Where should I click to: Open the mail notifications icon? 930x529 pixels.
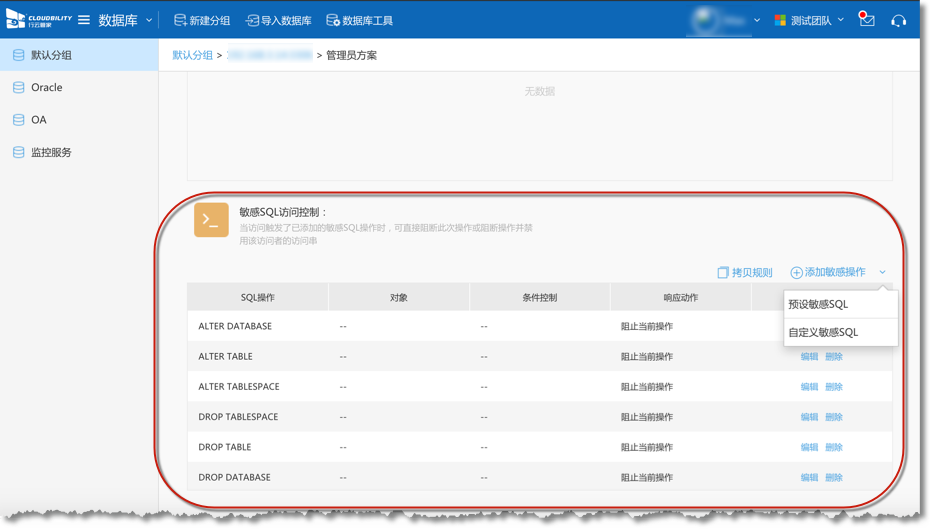tap(867, 20)
